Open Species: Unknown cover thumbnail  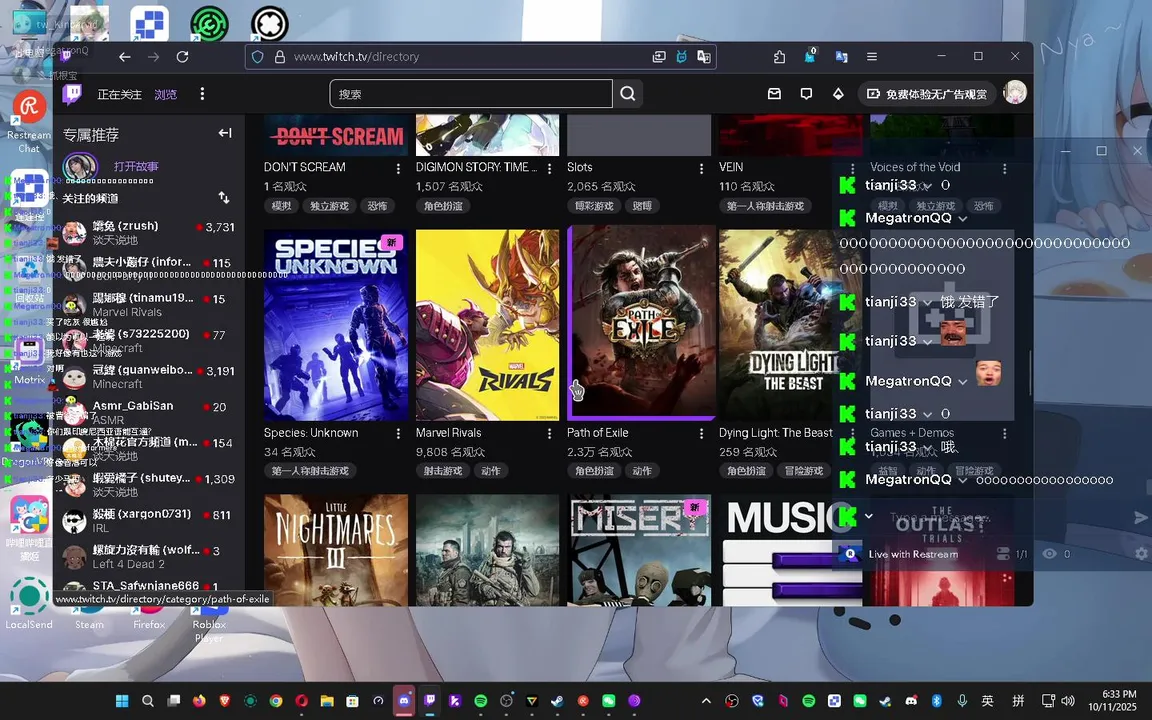336,325
